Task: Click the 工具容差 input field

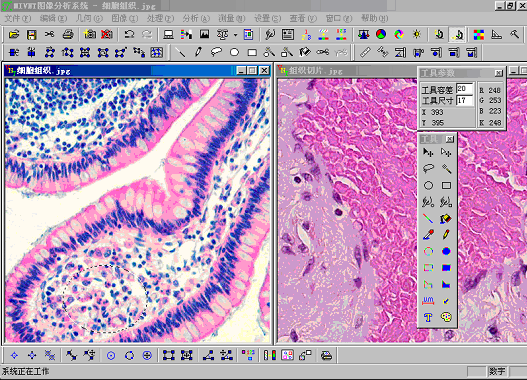Action: (465, 89)
